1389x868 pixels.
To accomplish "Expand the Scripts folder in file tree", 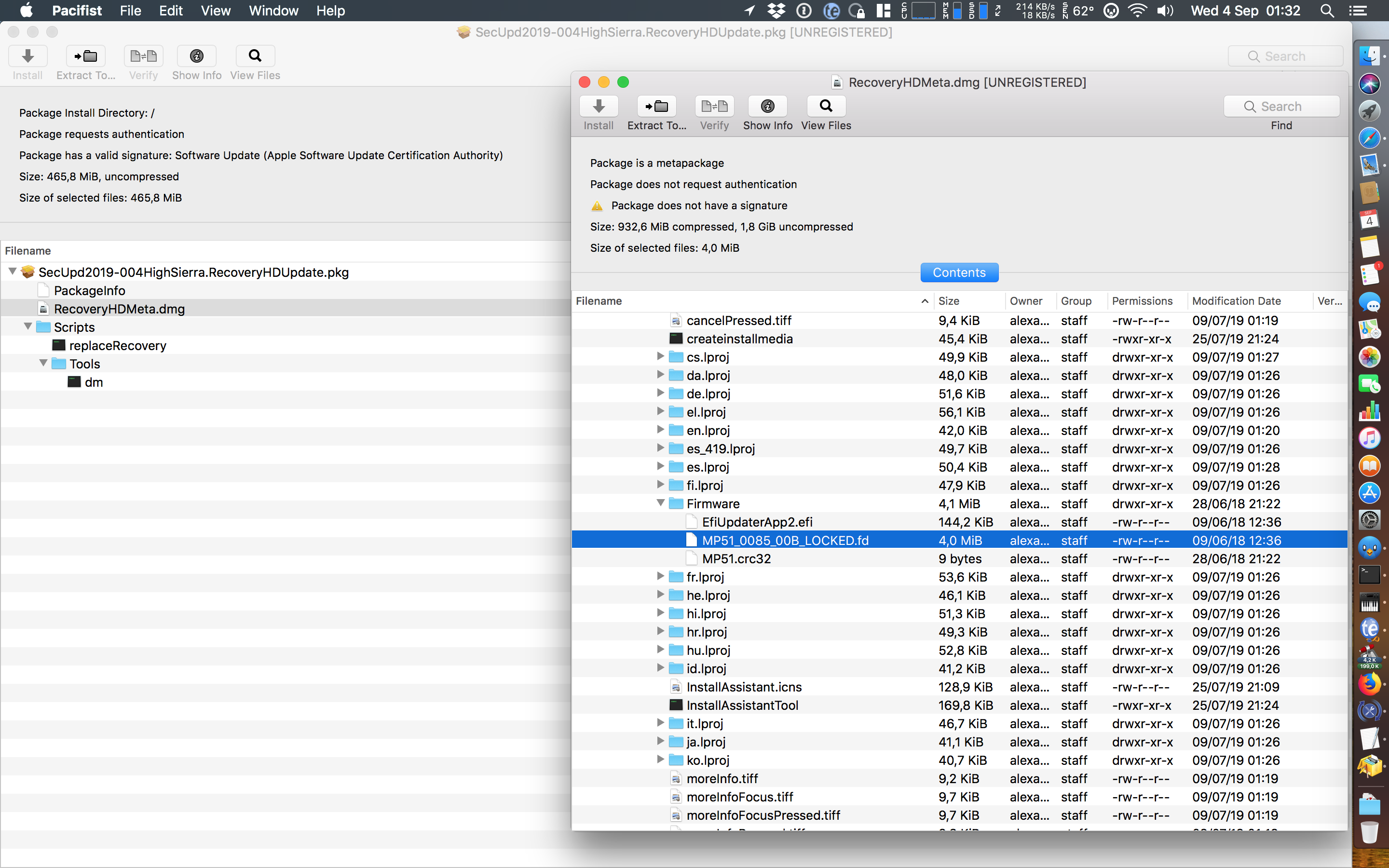I will (x=27, y=327).
